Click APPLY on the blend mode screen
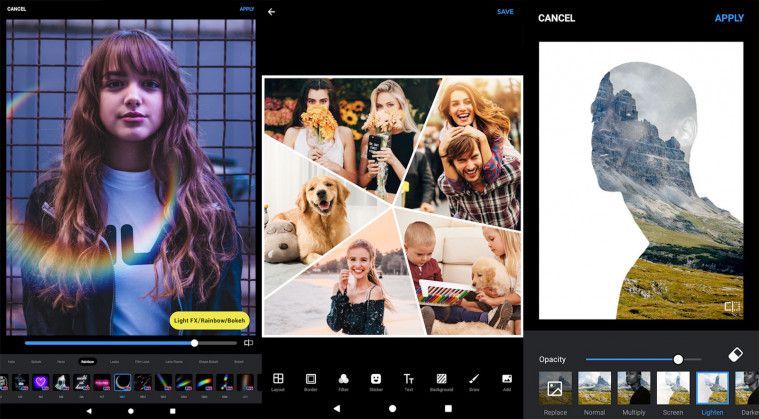The height and width of the screenshot is (419, 759). tap(729, 18)
